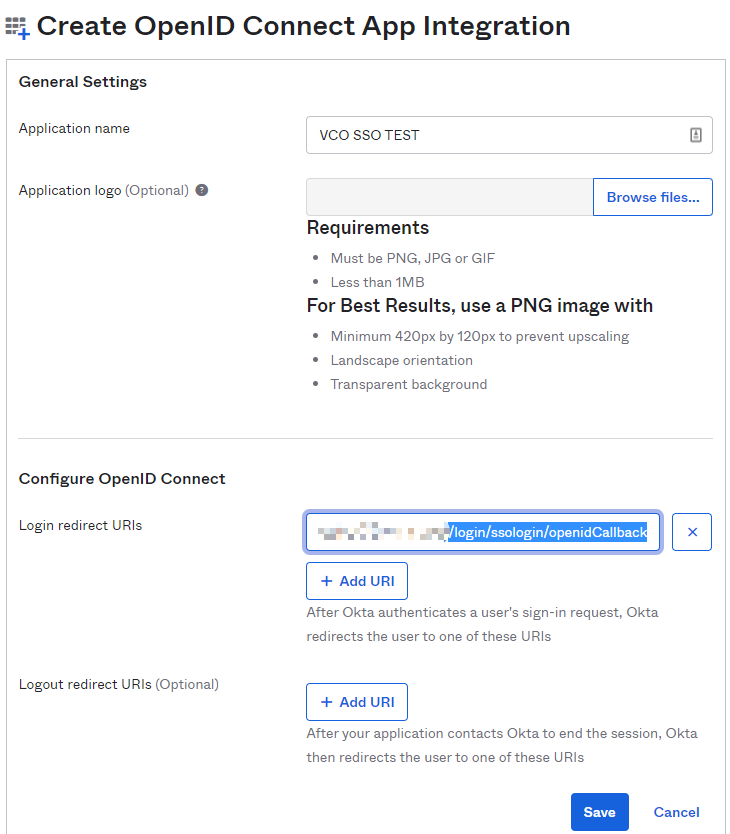The height and width of the screenshot is (834, 730).
Task: Click the Configure OpenID Connect section heading
Action: (122, 479)
